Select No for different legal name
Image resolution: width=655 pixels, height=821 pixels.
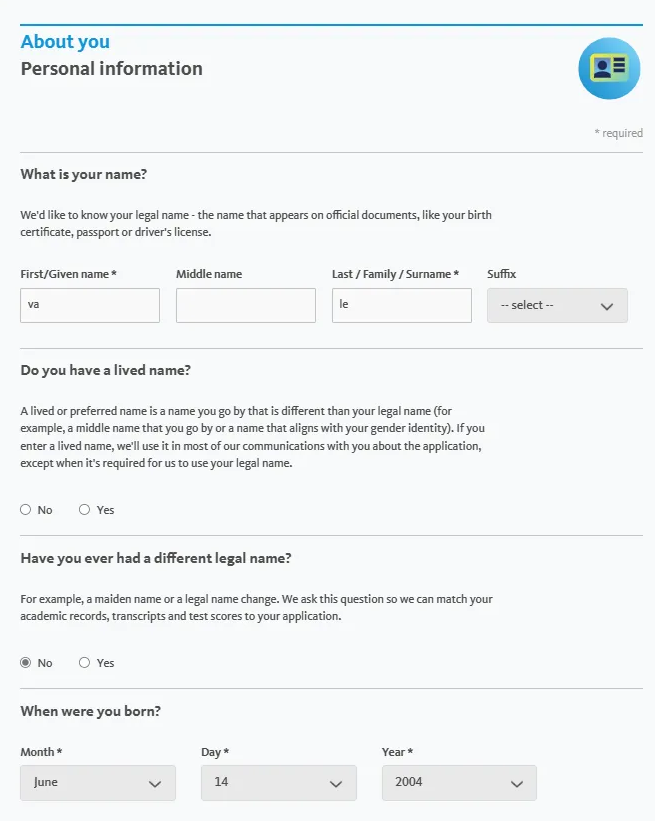tap(26, 663)
